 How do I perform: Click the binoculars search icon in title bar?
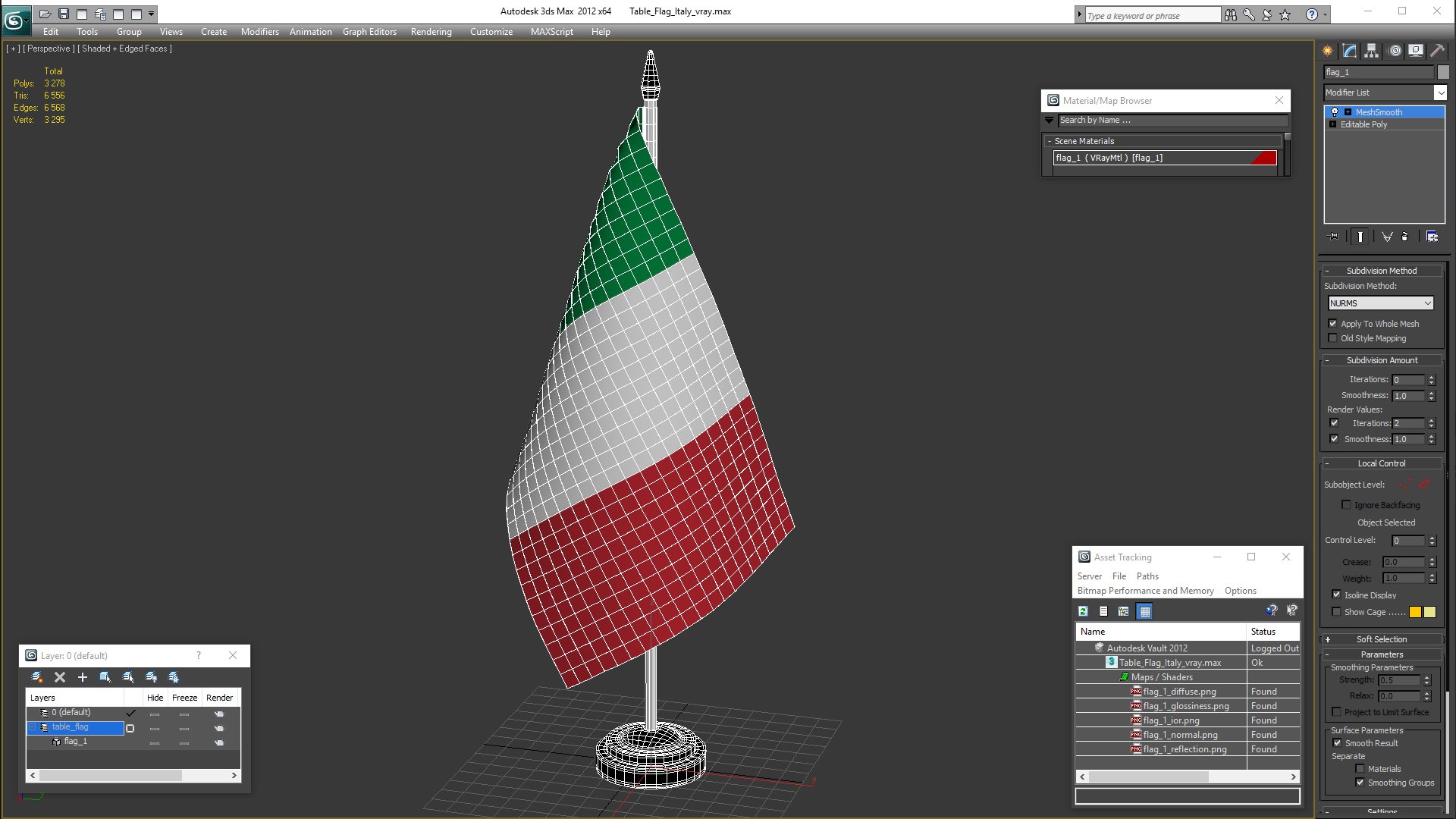[x=1231, y=14]
